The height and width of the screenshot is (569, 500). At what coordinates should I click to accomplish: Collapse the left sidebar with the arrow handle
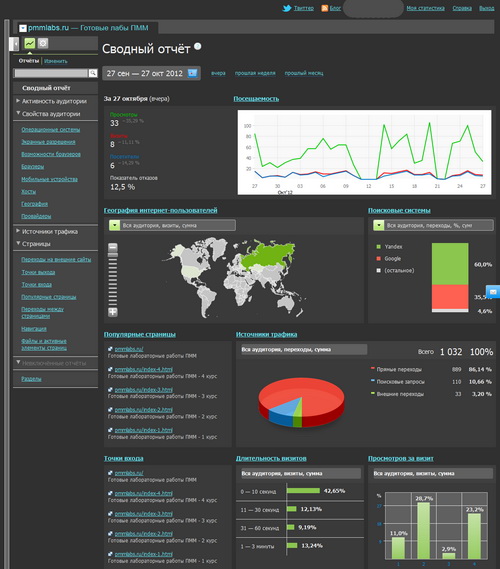[16, 44]
